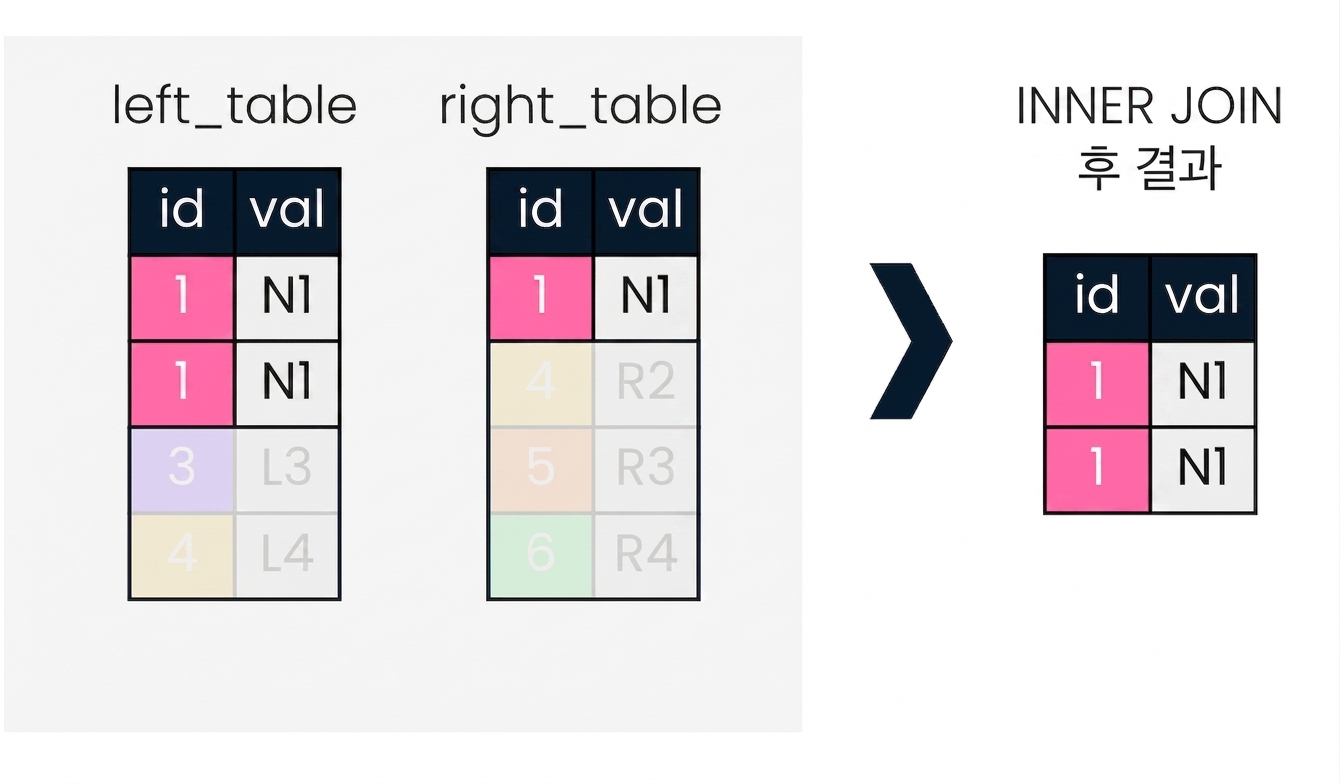Click the INNER JOIN 후 결과 heading

tap(1149, 137)
